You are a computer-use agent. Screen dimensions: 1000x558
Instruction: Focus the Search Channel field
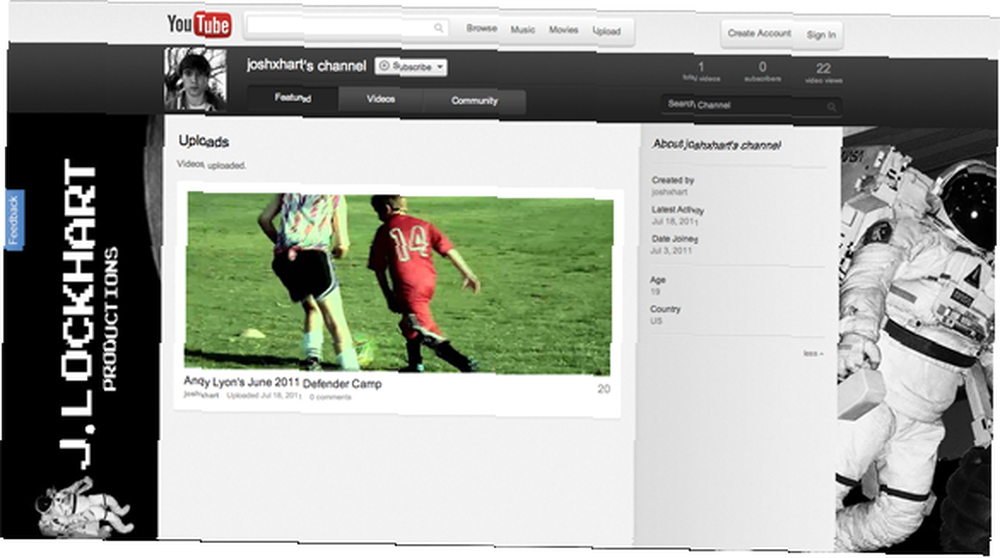pos(751,105)
